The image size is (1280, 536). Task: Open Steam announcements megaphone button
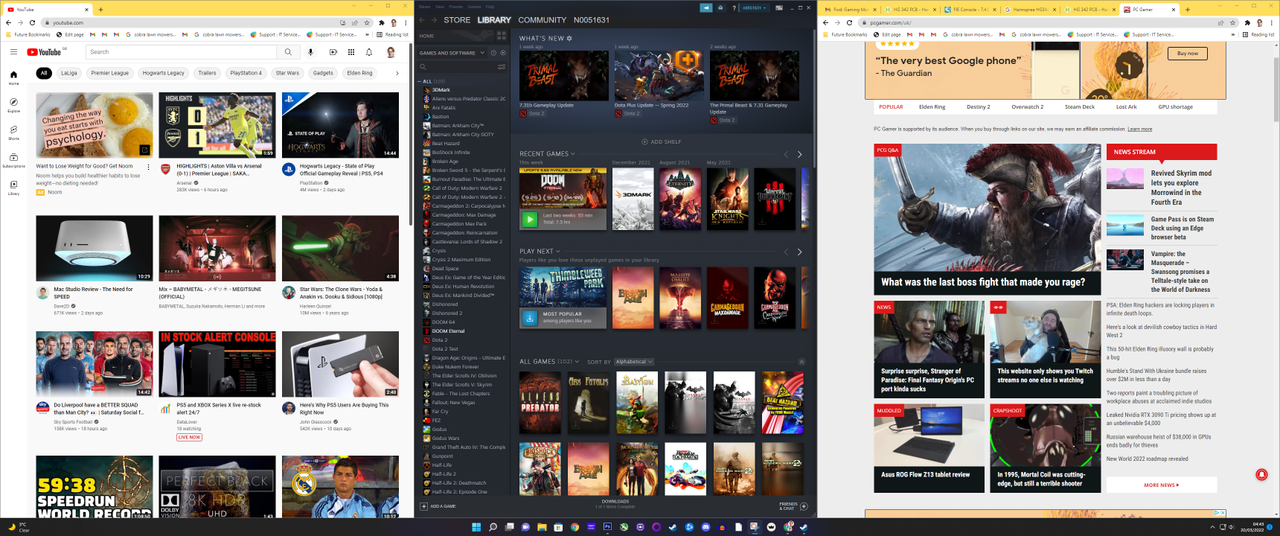(x=706, y=8)
